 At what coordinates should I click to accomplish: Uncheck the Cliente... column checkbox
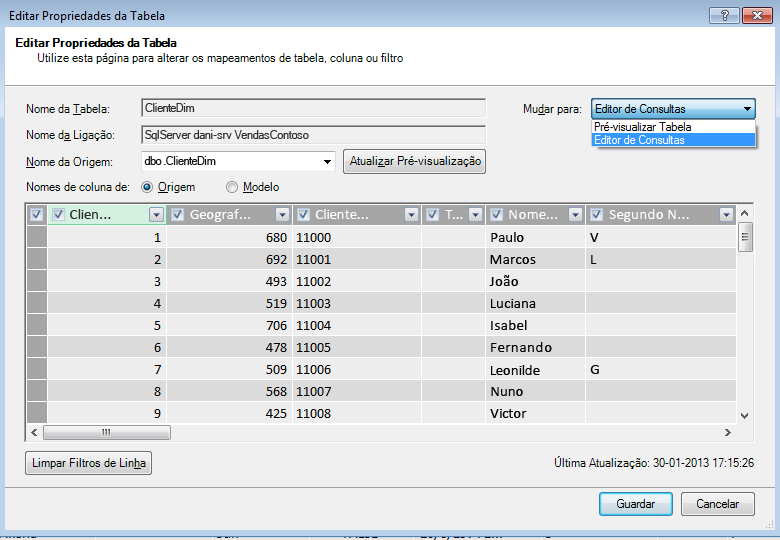(x=303, y=215)
